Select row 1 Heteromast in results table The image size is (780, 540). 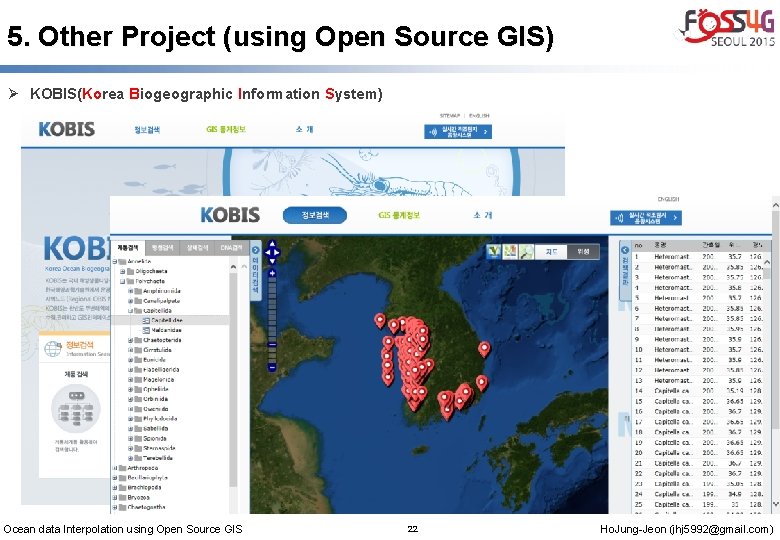[697, 257]
